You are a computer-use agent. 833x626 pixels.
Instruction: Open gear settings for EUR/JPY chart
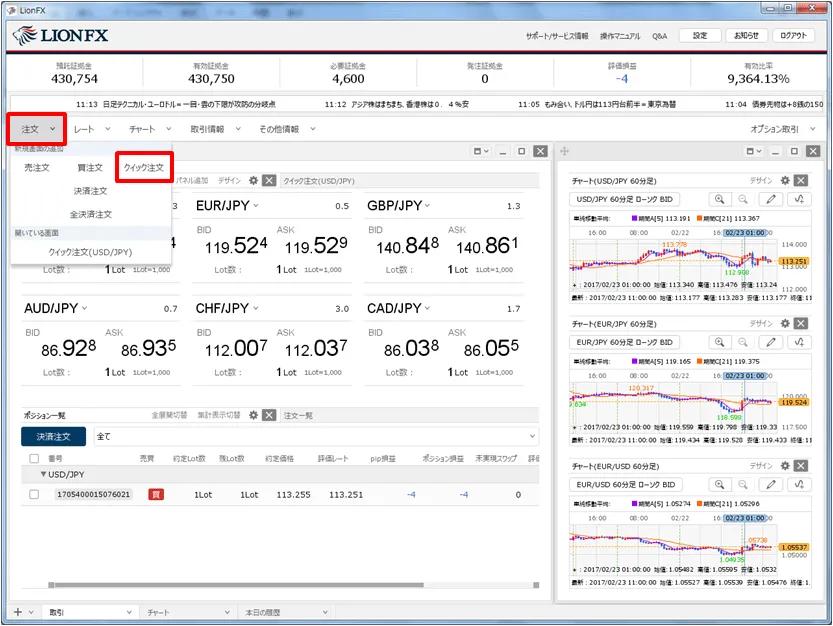[x=784, y=324]
